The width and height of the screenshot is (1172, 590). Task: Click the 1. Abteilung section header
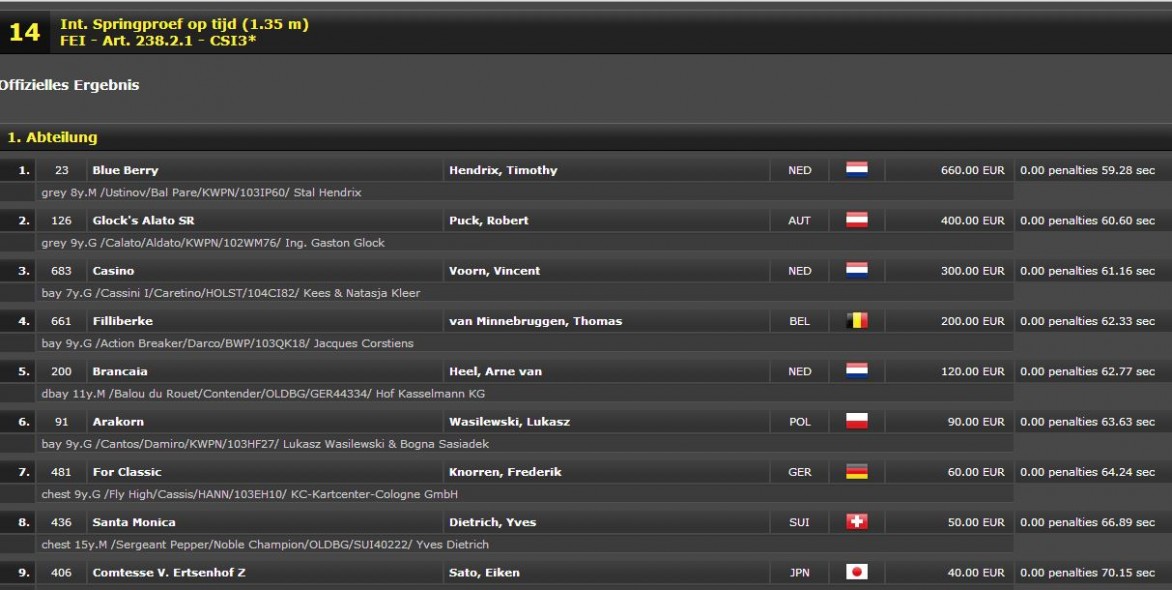pyautogui.click(x=52, y=138)
